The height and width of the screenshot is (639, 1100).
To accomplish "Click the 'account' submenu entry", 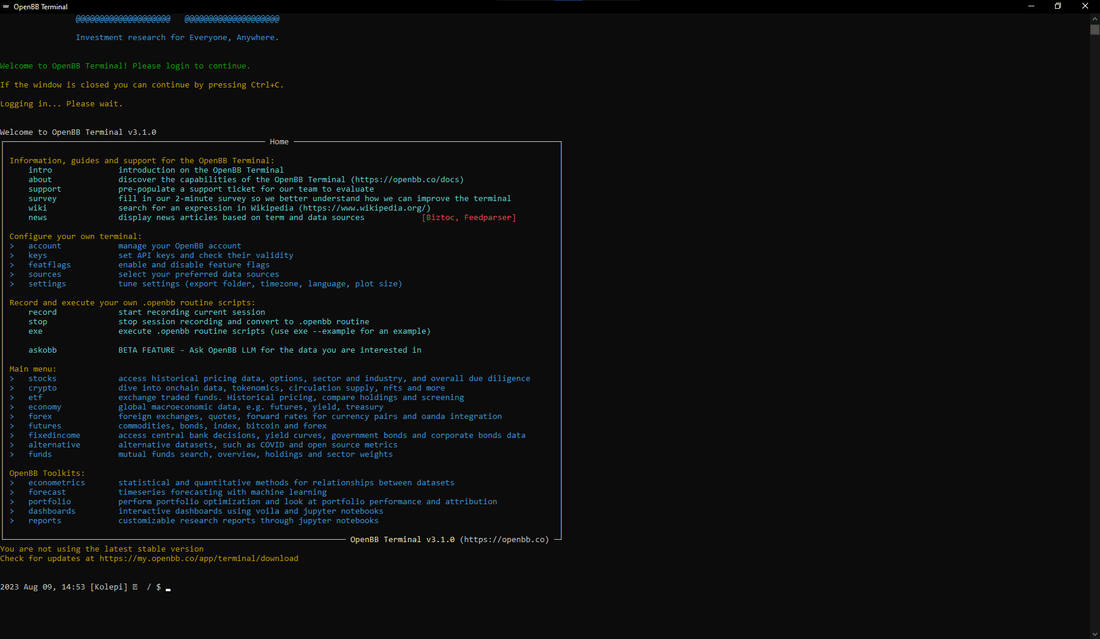I will [x=45, y=245].
